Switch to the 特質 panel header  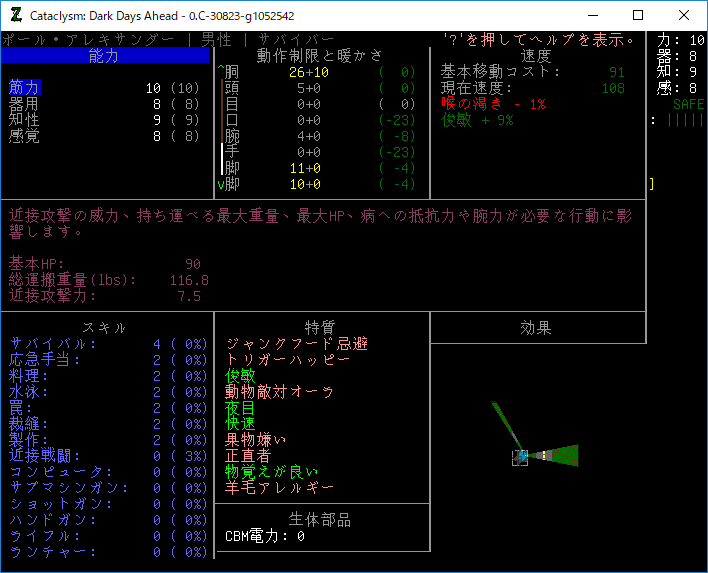(x=320, y=328)
